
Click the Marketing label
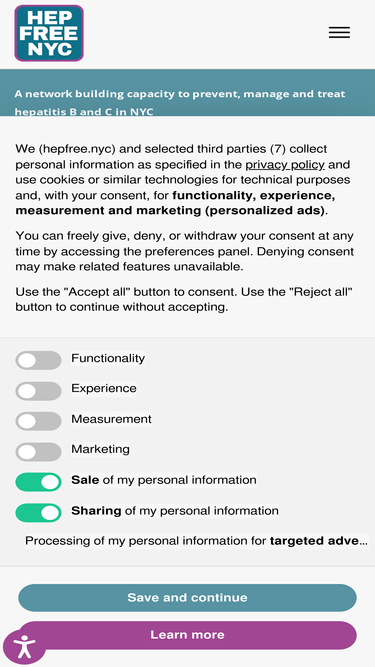[x=100, y=449]
